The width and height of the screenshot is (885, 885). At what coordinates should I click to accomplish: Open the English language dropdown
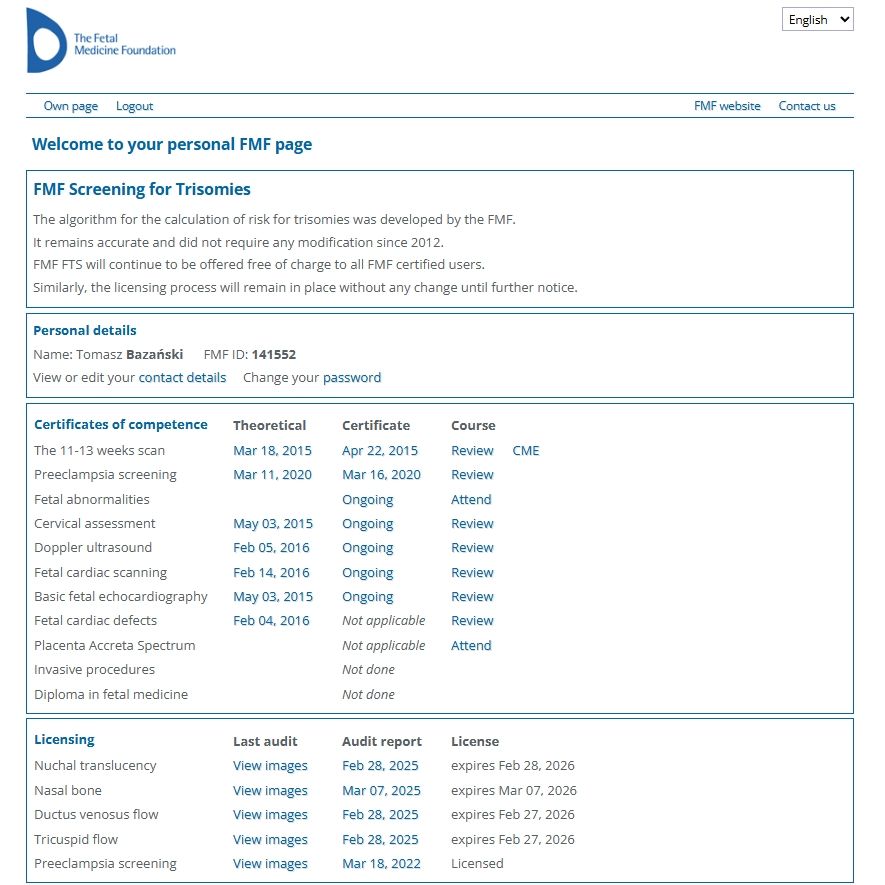(x=817, y=19)
